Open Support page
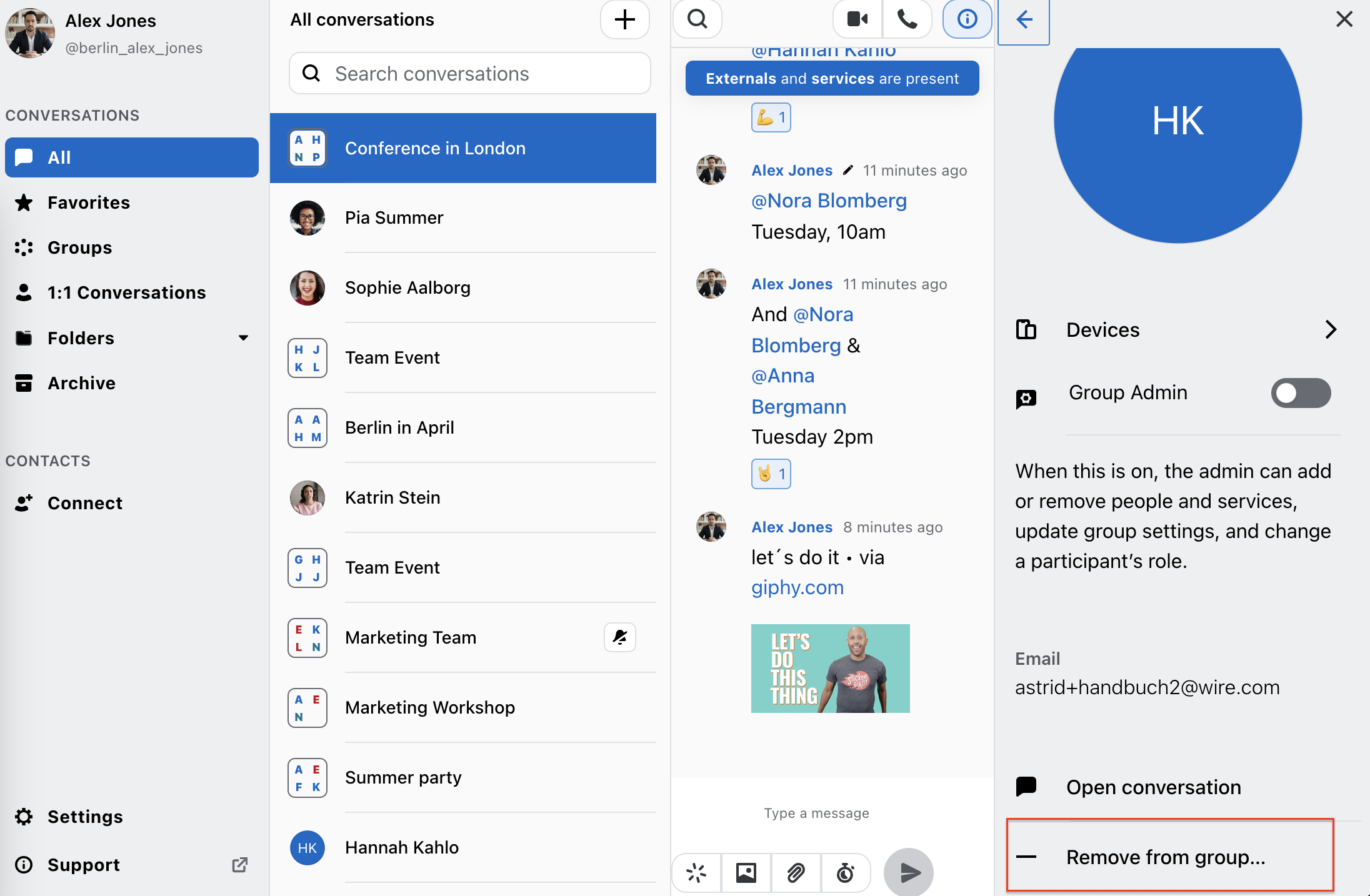 132,865
